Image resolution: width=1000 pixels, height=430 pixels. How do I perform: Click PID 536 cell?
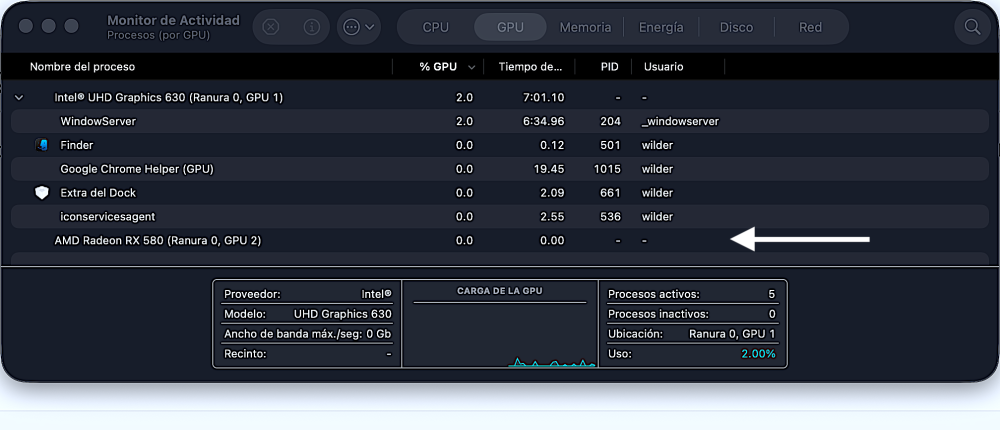click(610, 217)
